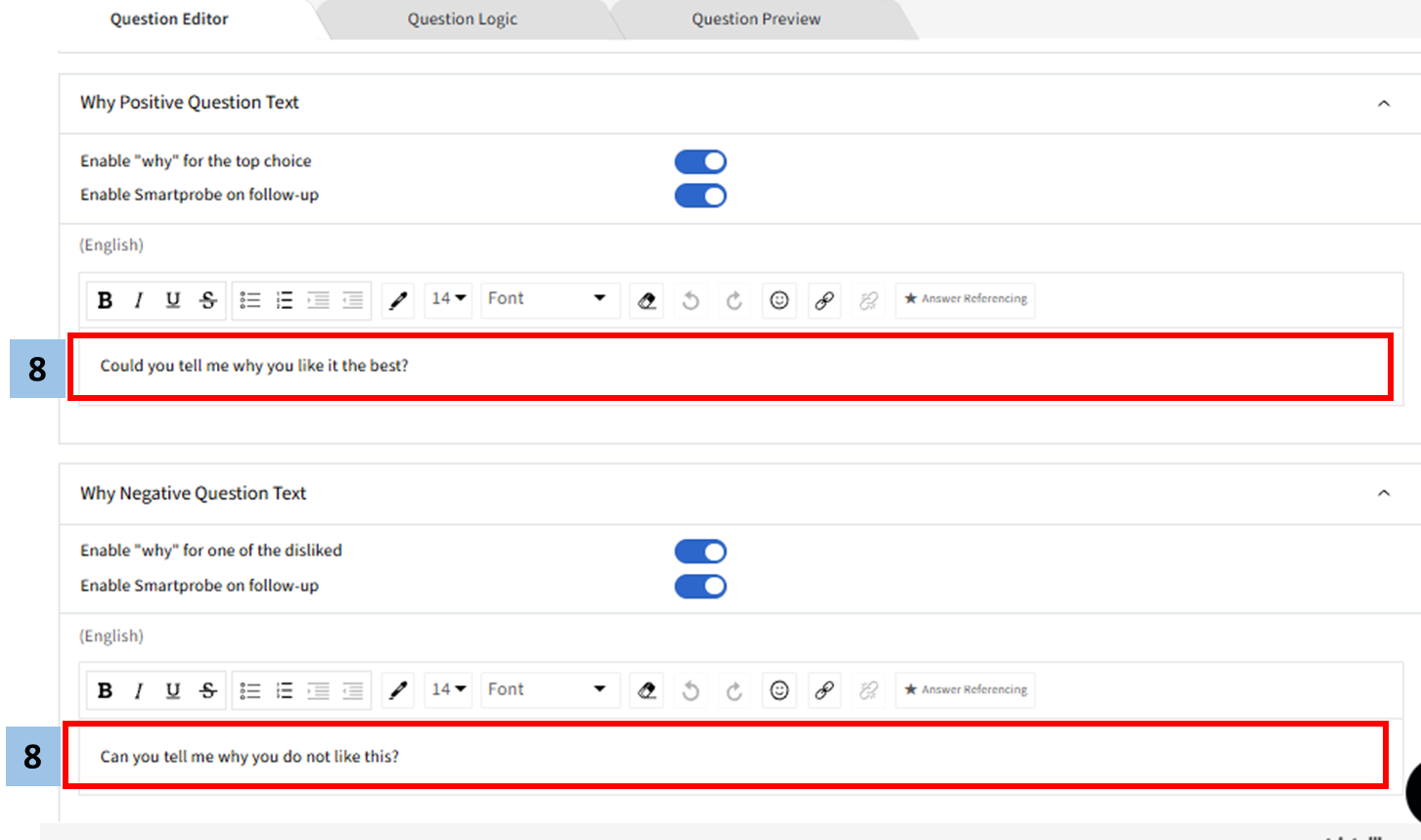Screen dimensions: 1421x840
Task: Open font size 14 dropdown in positive toolbar
Action: 449,299
